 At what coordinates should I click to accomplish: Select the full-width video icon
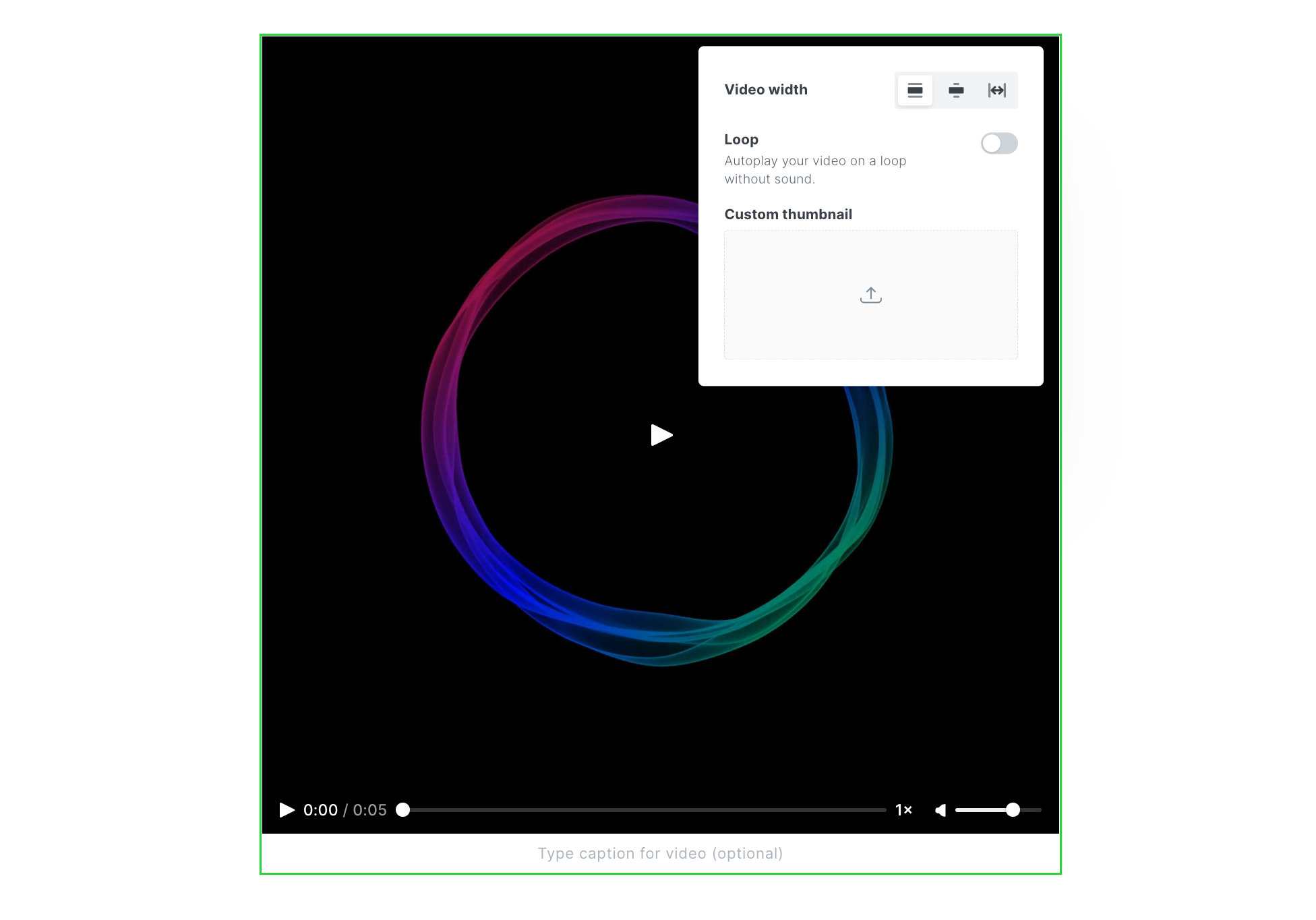(x=997, y=90)
